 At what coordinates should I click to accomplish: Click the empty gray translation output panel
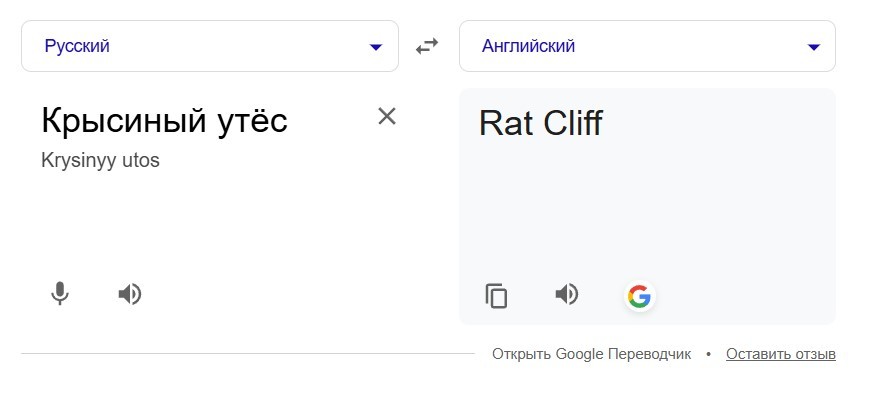click(647, 211)
